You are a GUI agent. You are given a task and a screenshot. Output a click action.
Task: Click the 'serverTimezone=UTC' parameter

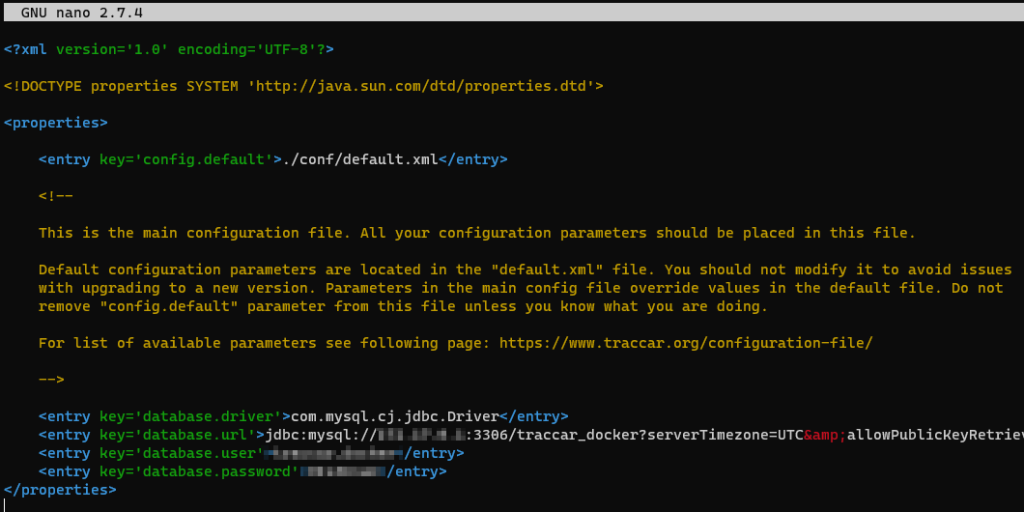[725, 434]
